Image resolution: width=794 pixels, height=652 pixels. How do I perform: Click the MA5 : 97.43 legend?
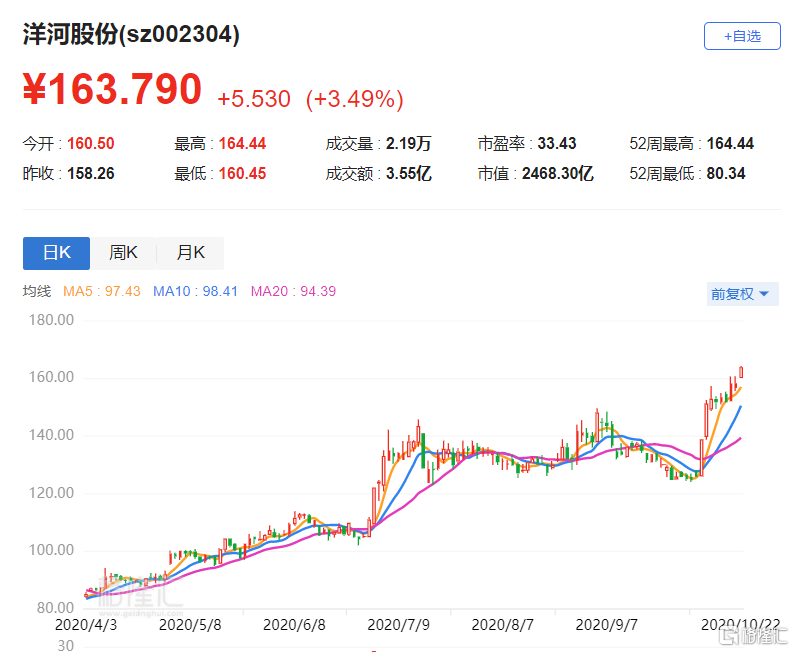click(101, 291)
